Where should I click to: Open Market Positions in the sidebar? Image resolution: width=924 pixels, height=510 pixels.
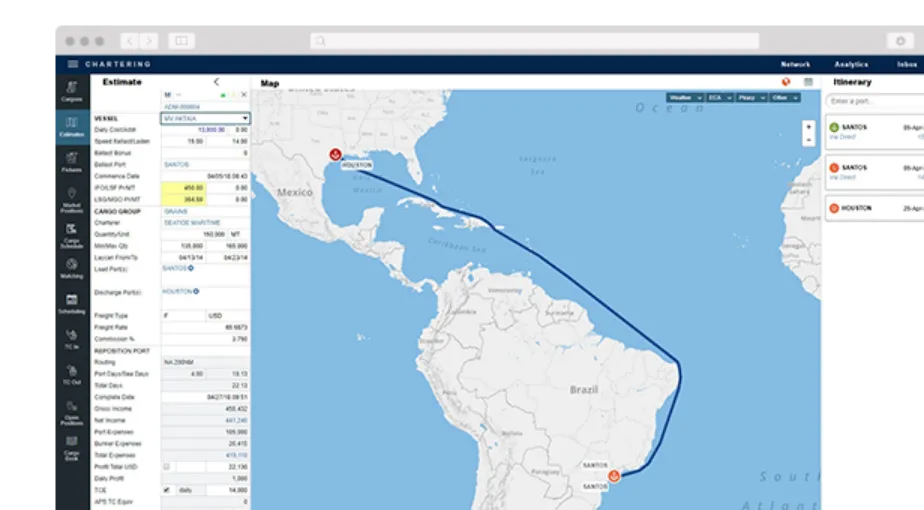click(x=72, y=200)
